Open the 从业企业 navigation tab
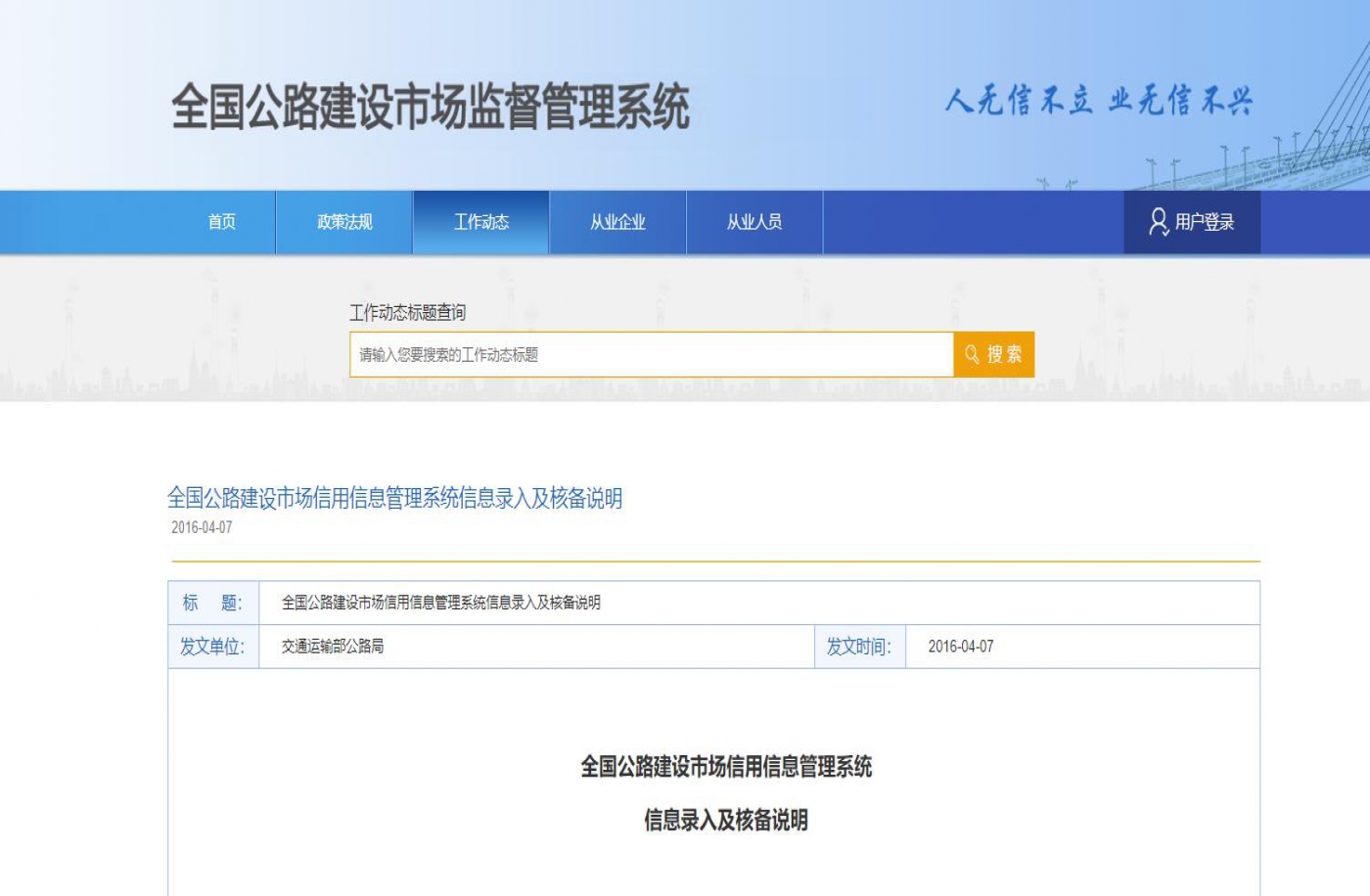The image size is (1370, 896). pyautogui.click(x=617, y=222)
